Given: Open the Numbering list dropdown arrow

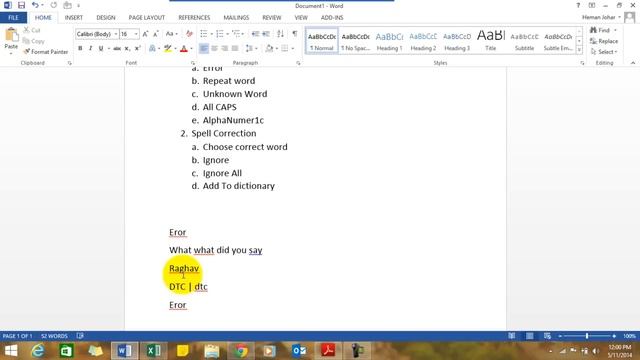Looking at the screenshot, I should coord(227,34).
